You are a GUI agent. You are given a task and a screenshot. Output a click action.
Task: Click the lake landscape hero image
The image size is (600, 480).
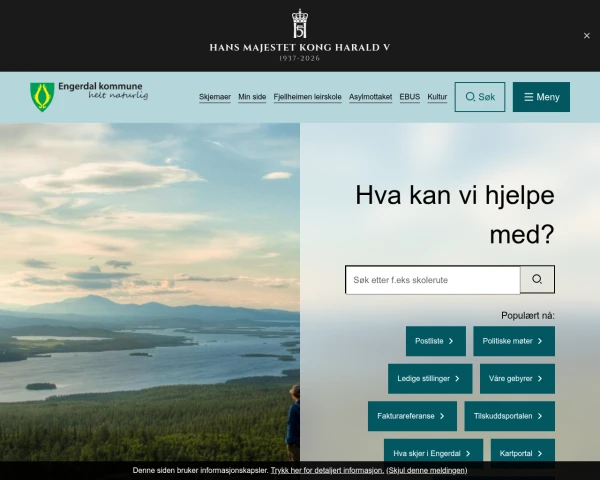150,292
